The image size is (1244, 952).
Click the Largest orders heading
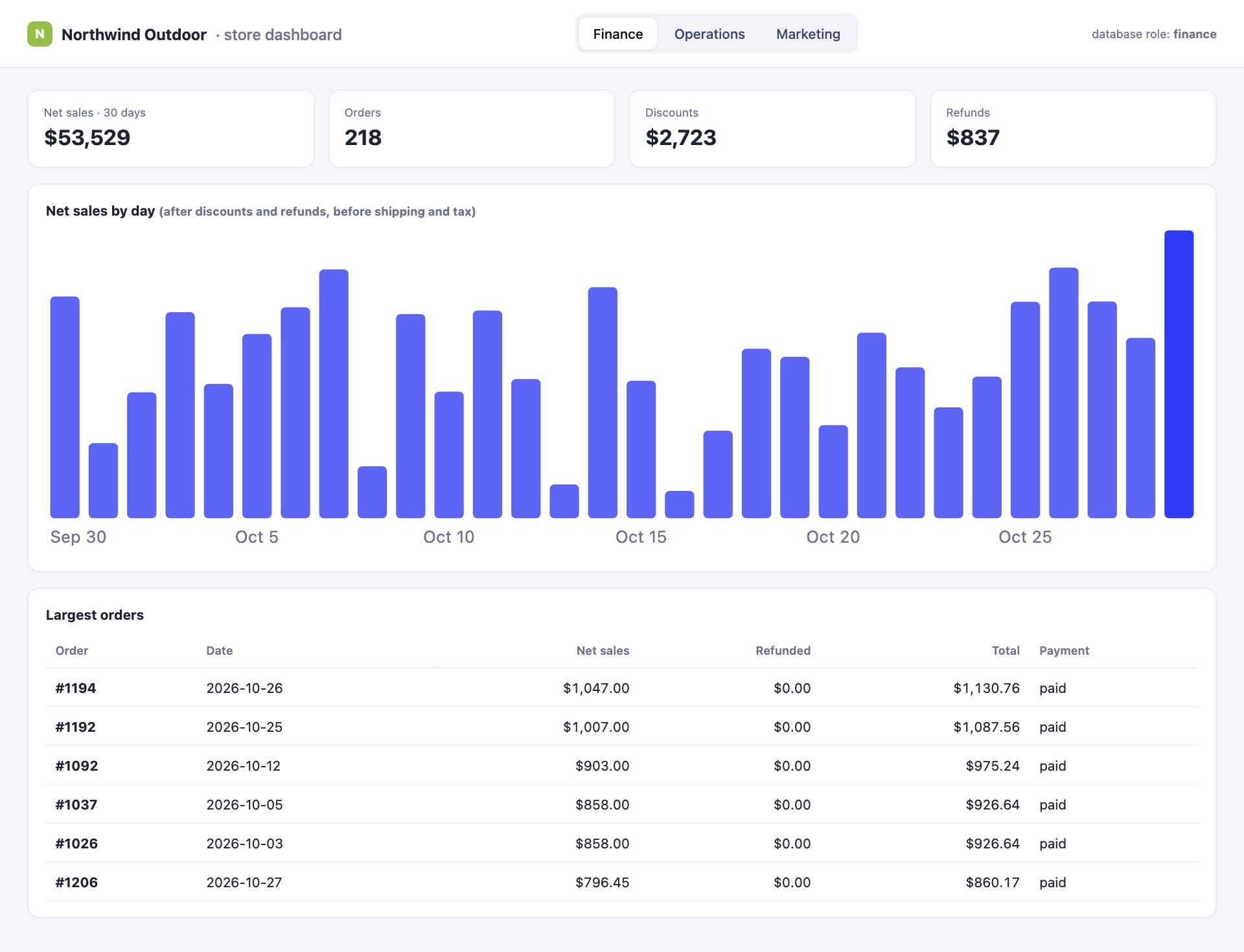95,615
